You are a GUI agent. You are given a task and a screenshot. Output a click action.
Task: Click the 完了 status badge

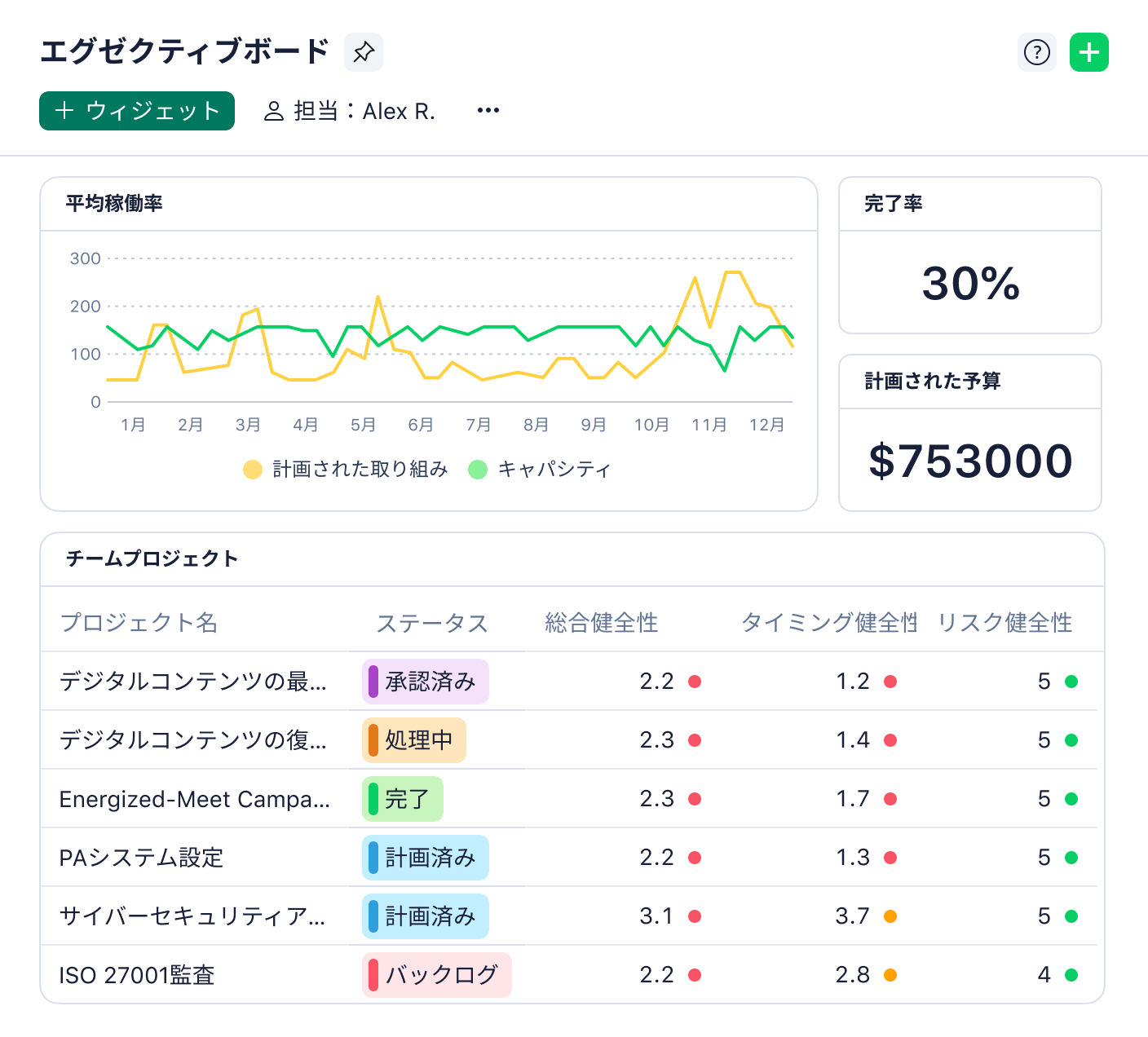(x=402, y=799)
